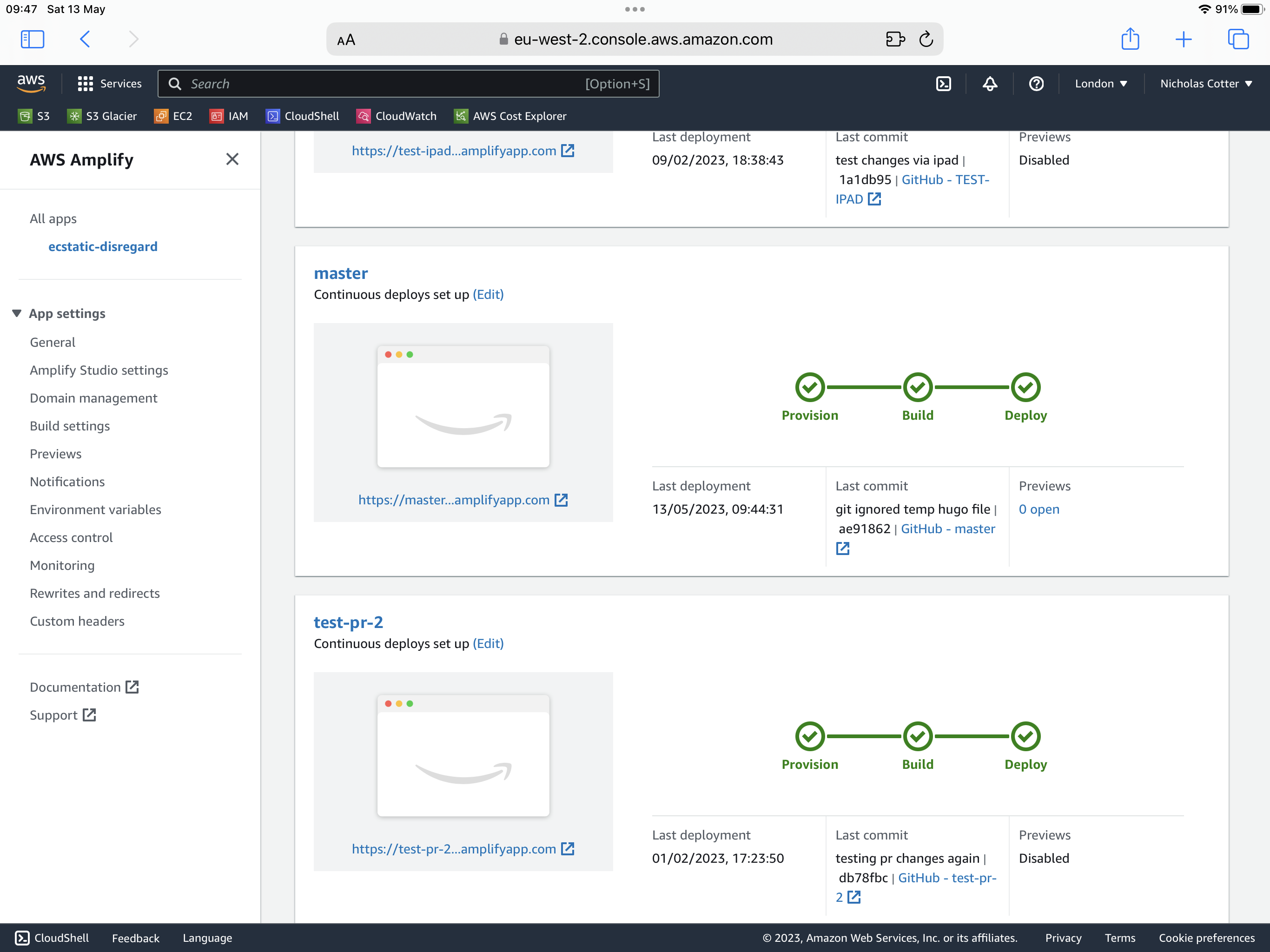This screenshot has width=1270, height=952.
Task: Open the help question mark icon
Action: (1036, 83)
